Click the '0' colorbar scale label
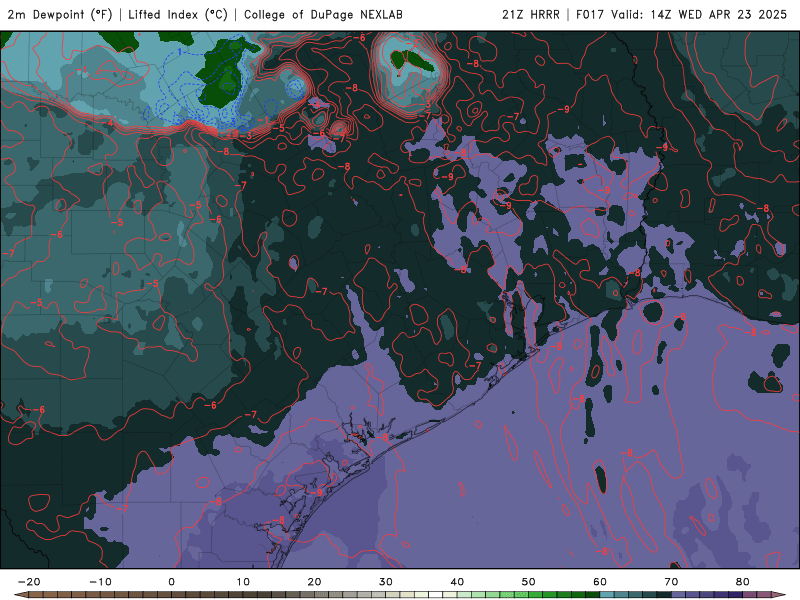The height and width of the screenshot is (600, 800). click(x=171, y=582)
